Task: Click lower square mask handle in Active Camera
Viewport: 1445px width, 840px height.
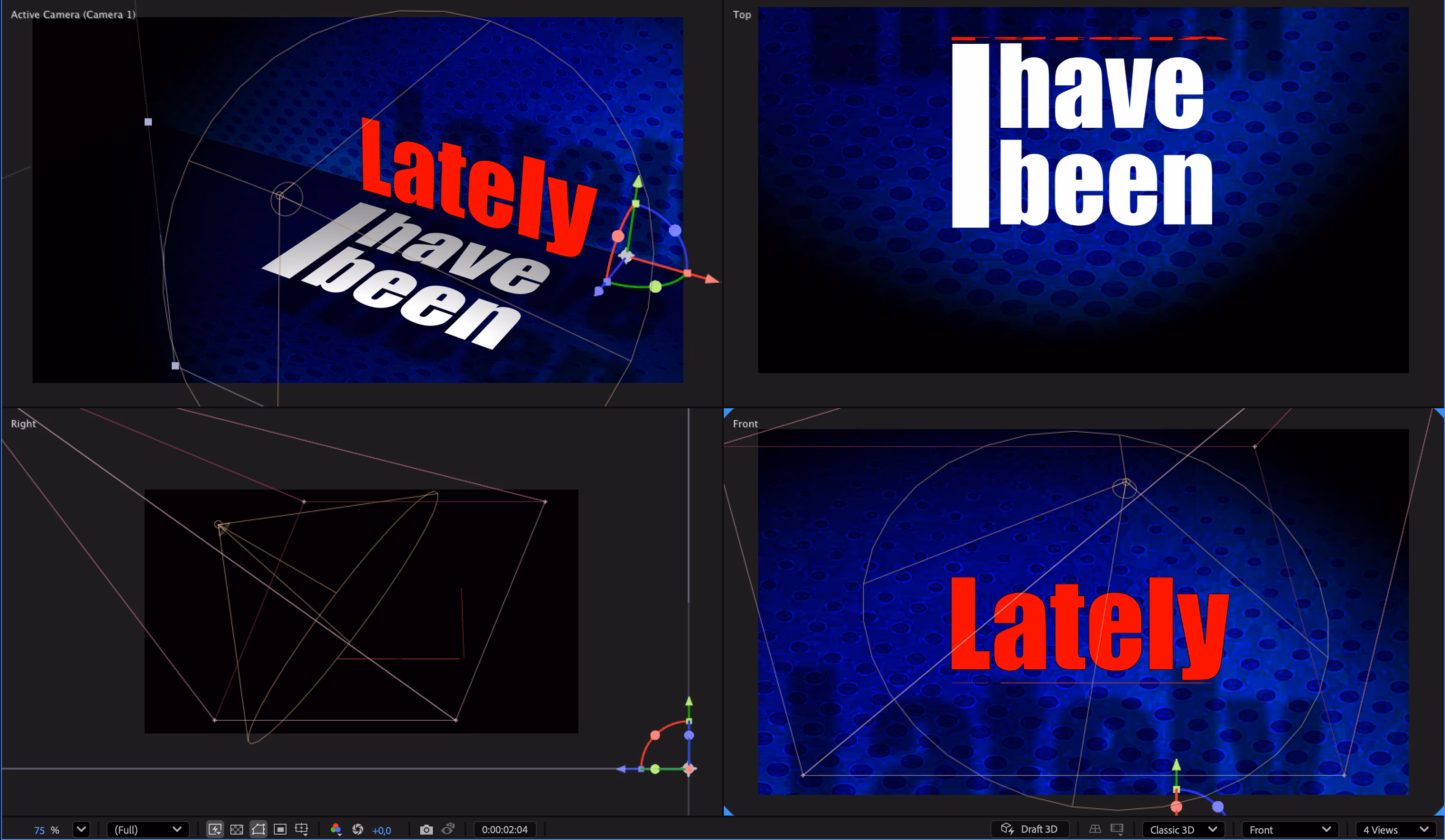Action: click(175, 365)
